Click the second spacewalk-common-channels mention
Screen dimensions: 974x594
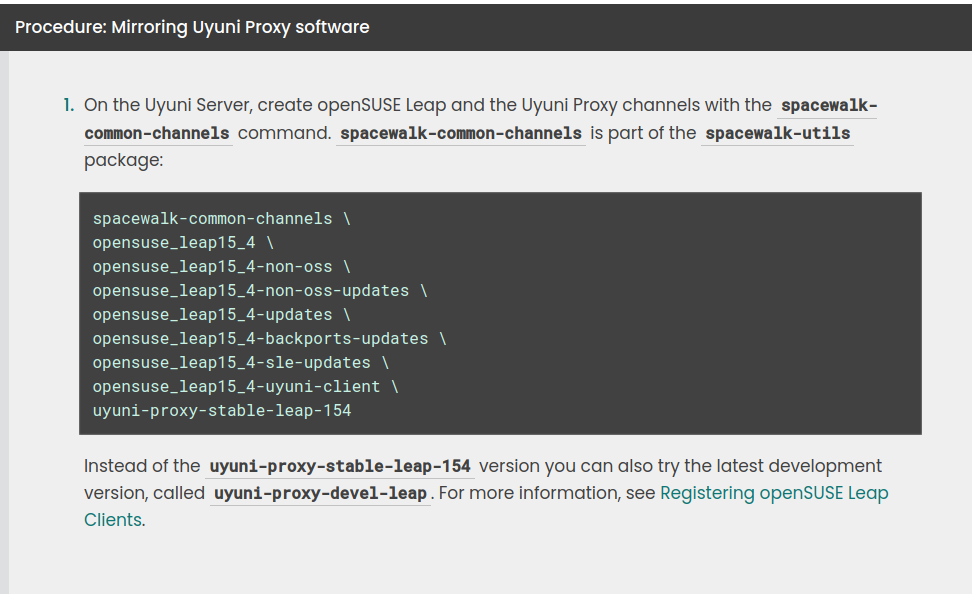(460, 133)
